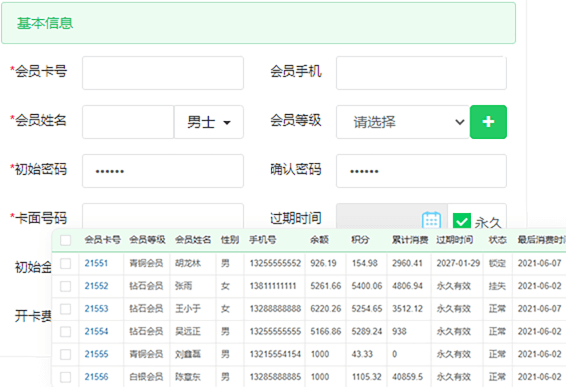Click the green plus add-level button

(488, 122)
